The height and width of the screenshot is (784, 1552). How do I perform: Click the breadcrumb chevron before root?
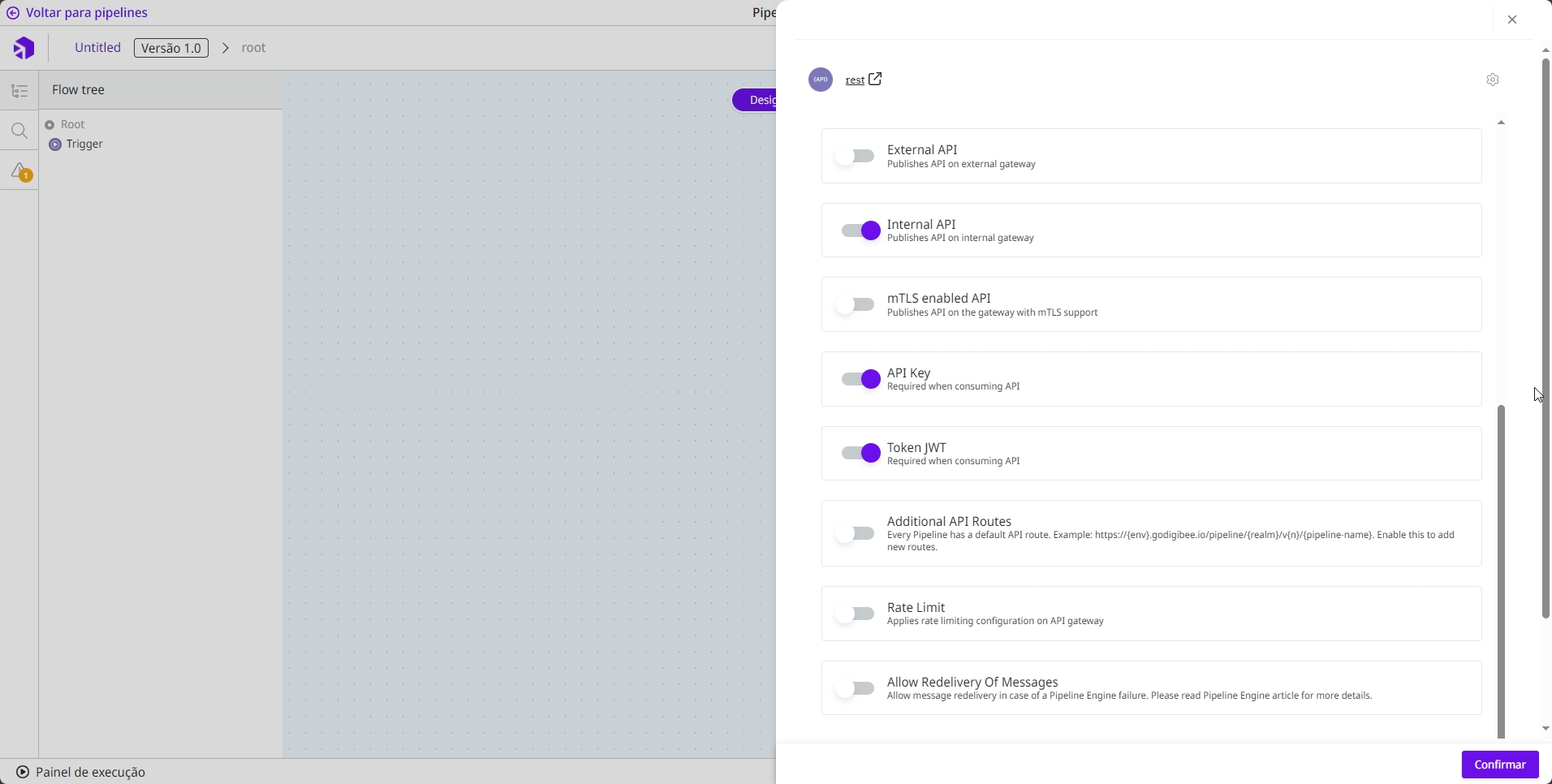coord(226,48)
